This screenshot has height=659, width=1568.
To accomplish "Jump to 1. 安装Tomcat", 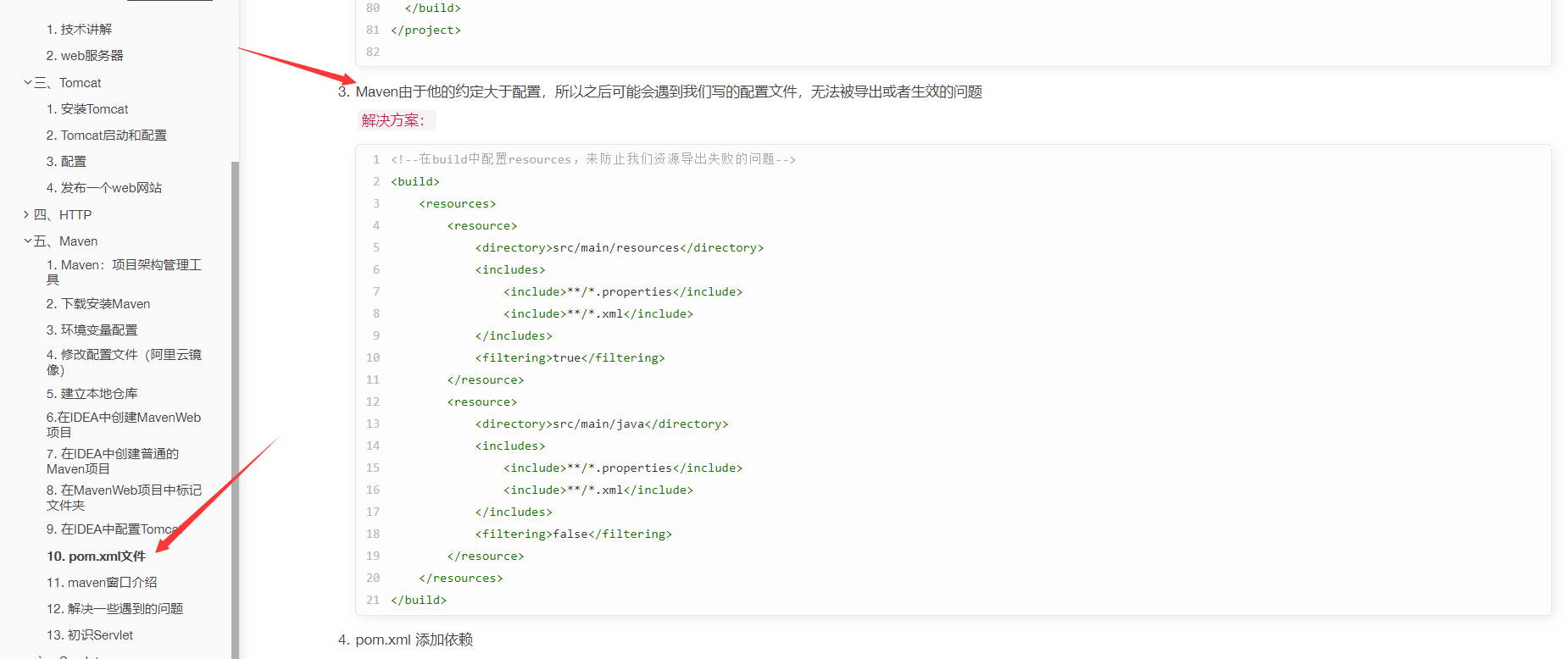I will pos(87,108).
